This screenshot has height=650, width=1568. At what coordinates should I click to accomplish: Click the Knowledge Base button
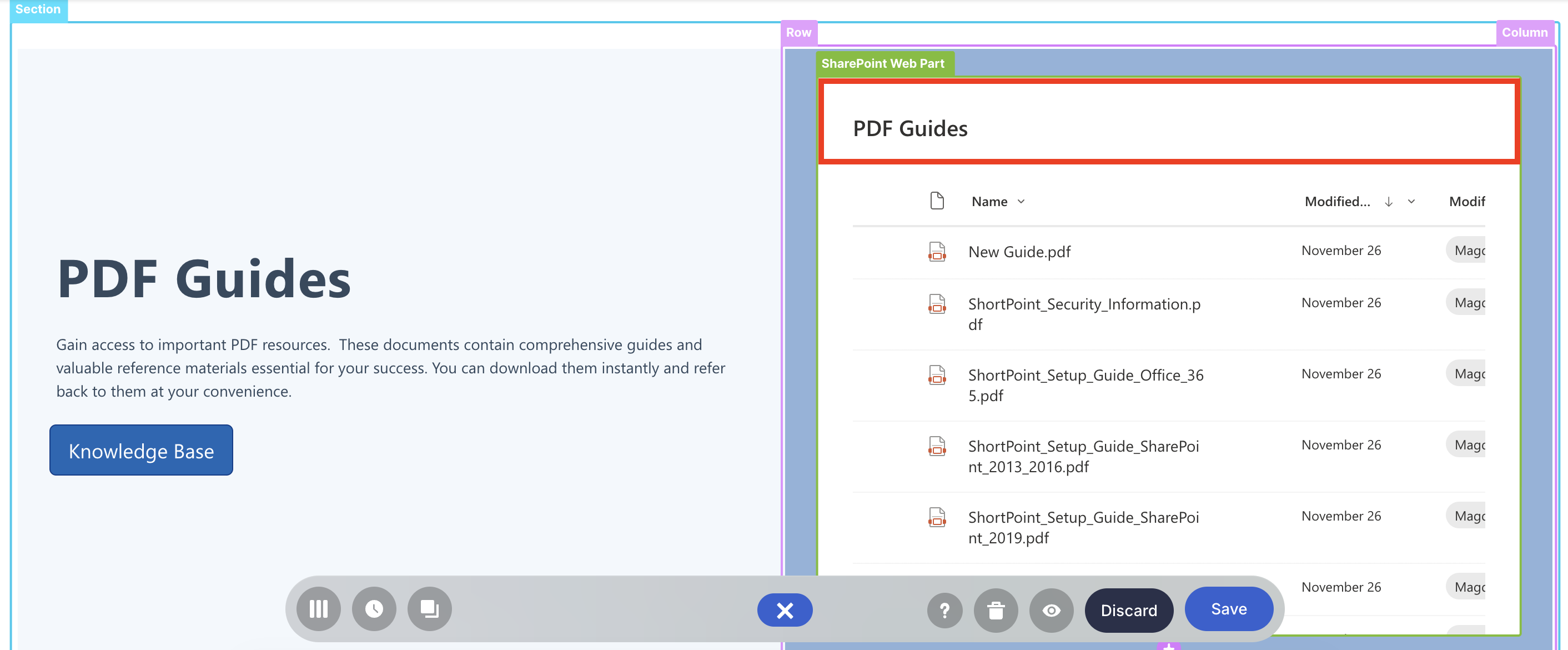(x=141, y=450)
